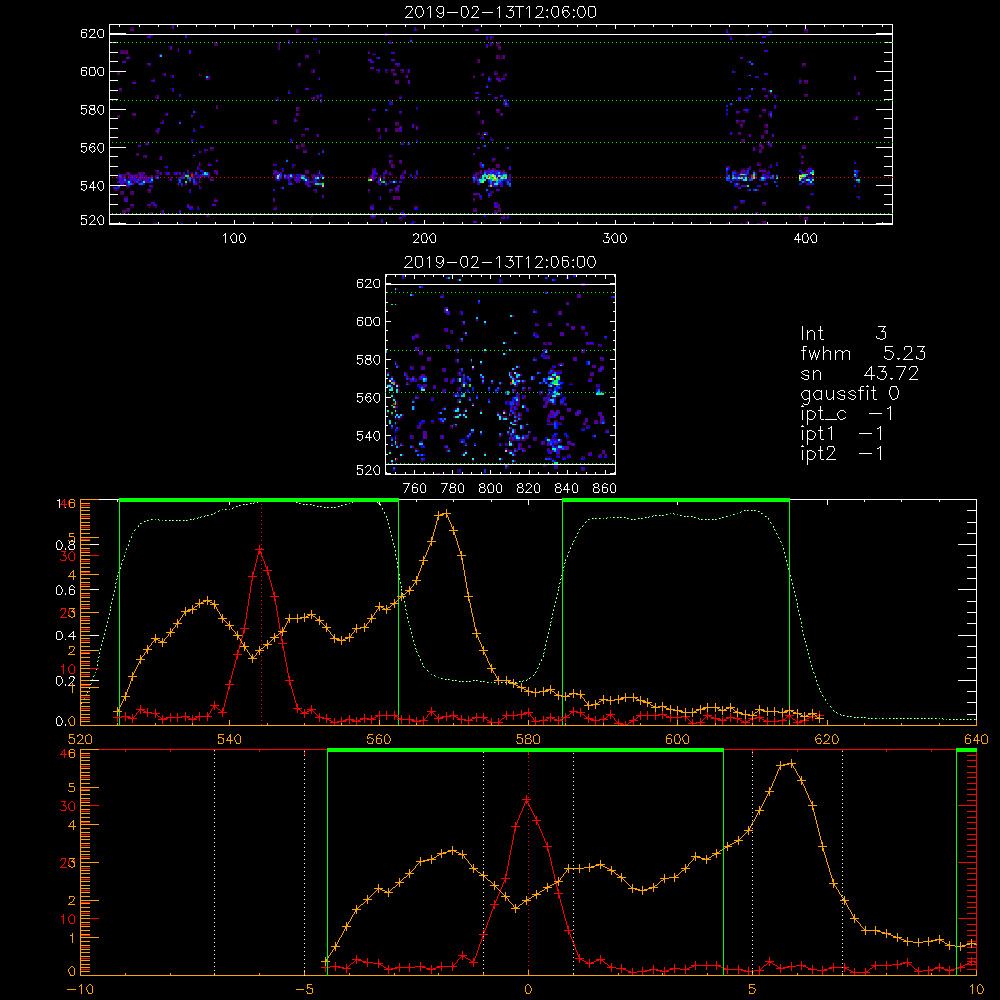Click x-axis label -10 on bottom plot
Viewport: 1000px width, 1000px height.
tap(80, 990)
